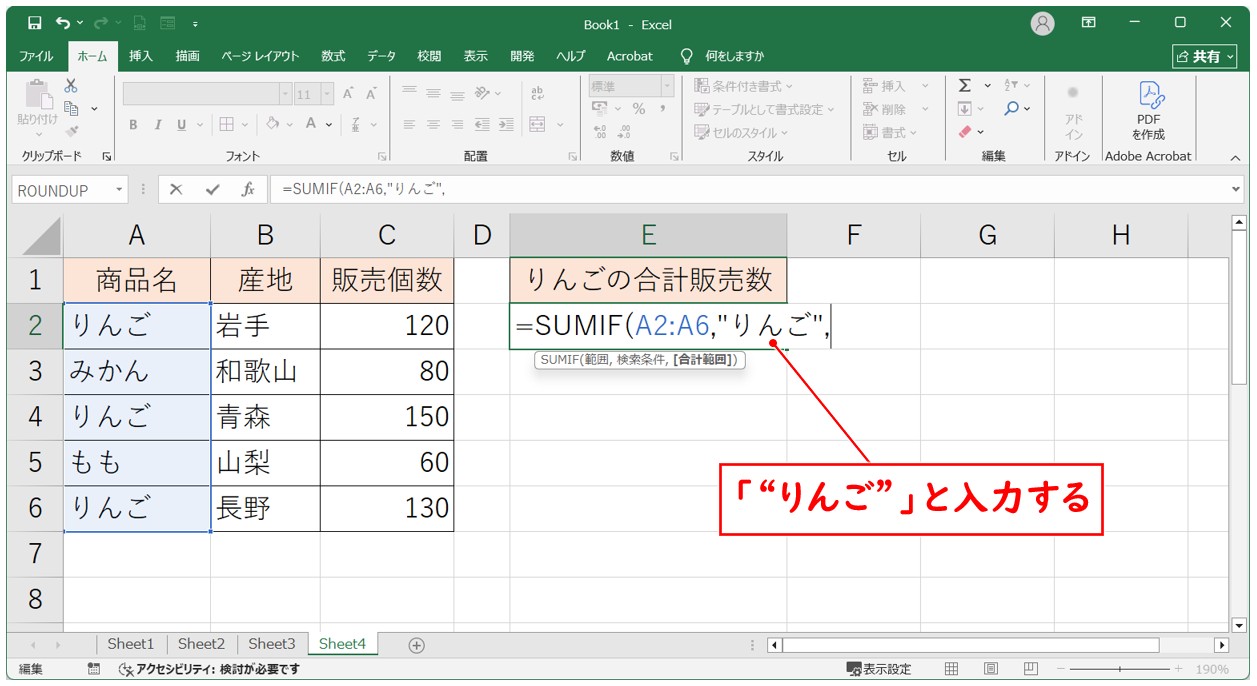Click the Find and Select magnifier icon
This screenshot has height=686, width=1257.
(x=1012, y=109)
